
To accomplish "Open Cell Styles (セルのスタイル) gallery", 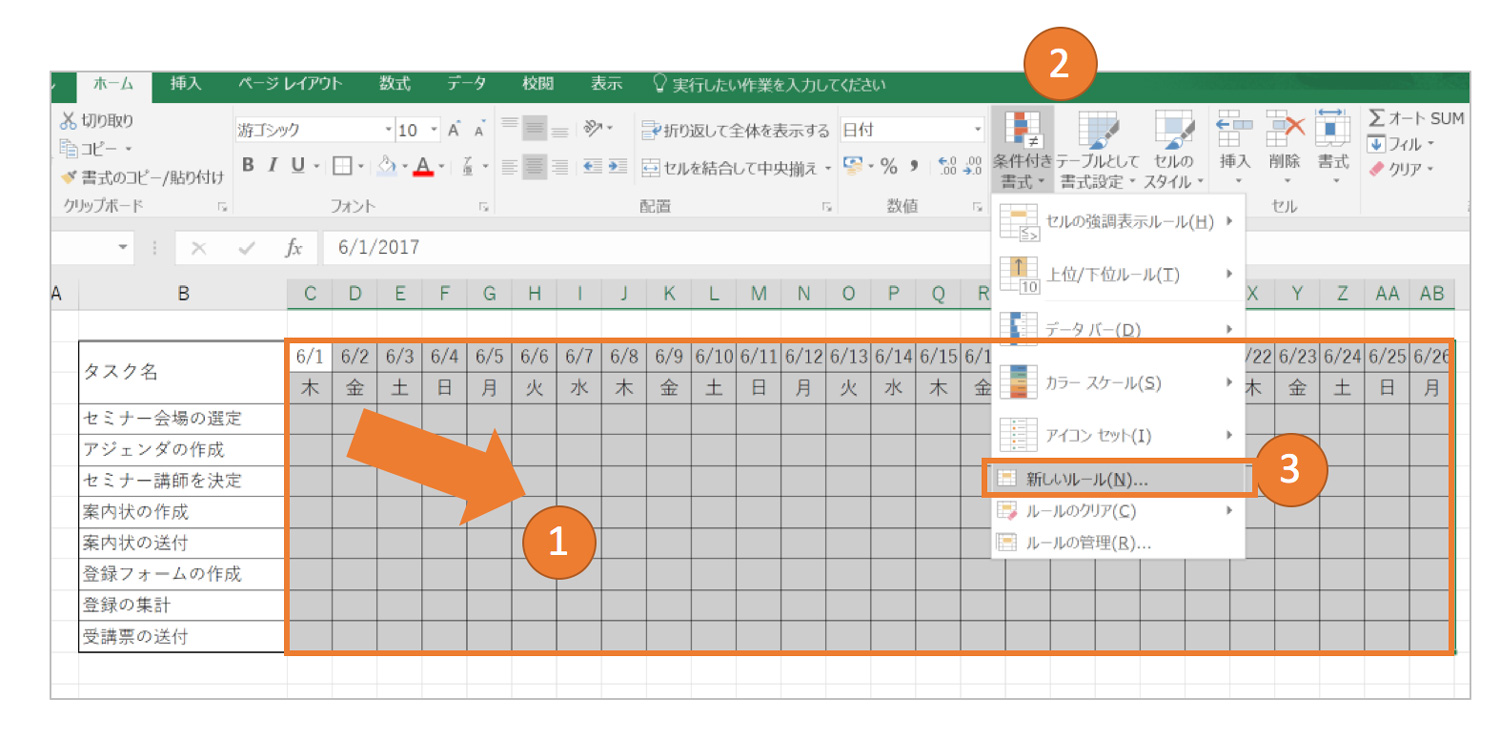I will pyautogui.click(x=1174, y=148).
